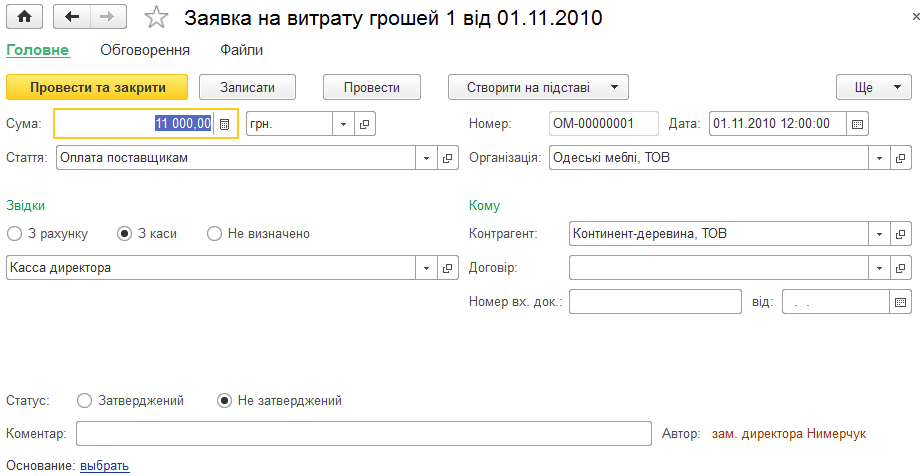Navigate back with the left arrow
Screen dimensions: 923x476
[x=72, y=17]
